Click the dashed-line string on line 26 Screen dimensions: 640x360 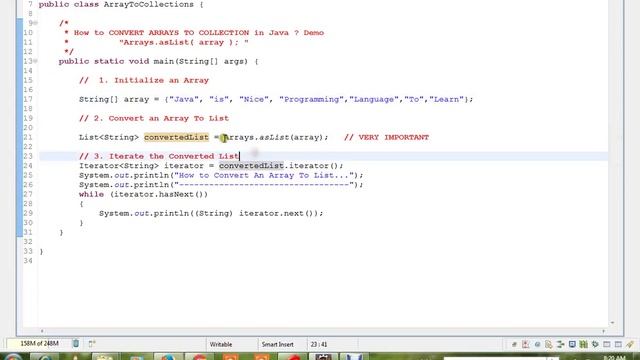pyautogui.click(x=264, y=185)
